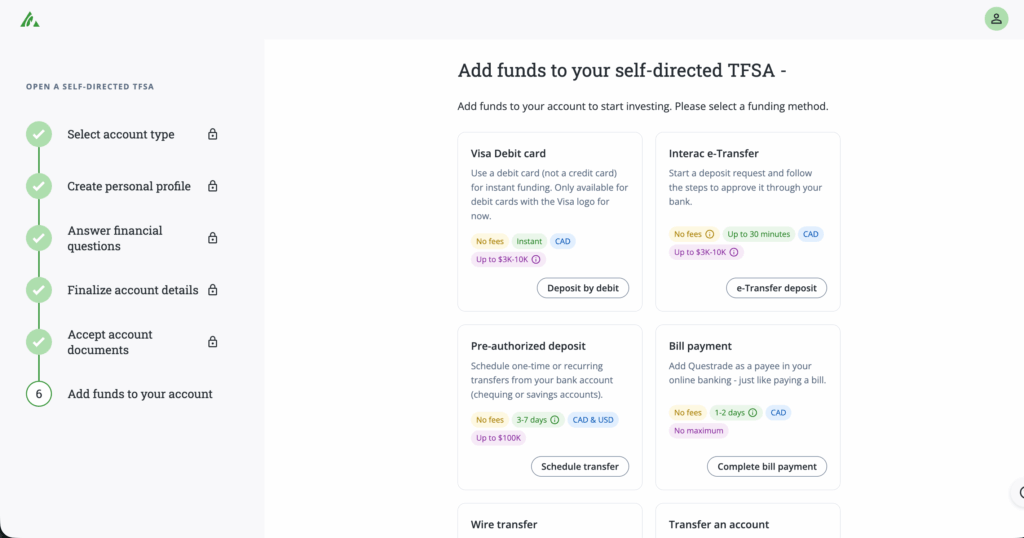Open the Wire transfer funding card
The width and height of the screenshot is (1024, 538).
pos(549,522)
